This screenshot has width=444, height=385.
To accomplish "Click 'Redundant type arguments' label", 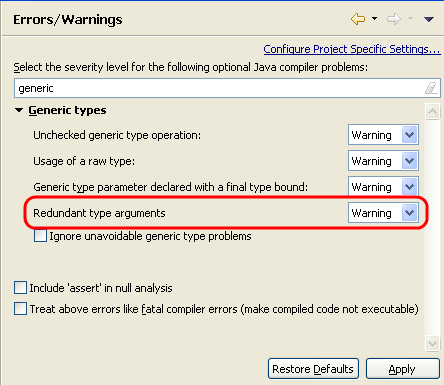I will (x=99, y=213).
